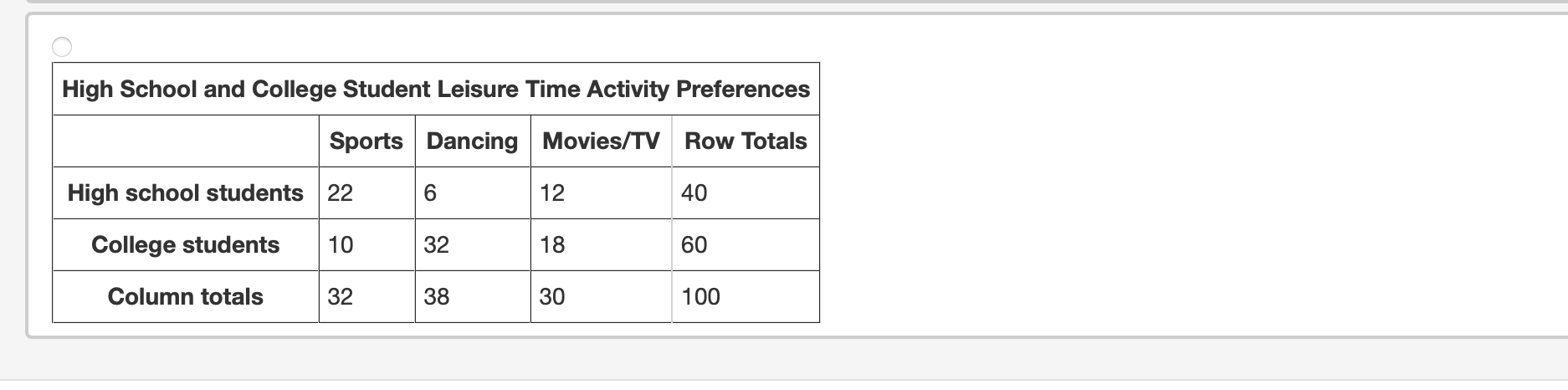Click the high school Dancing cell showing 6

[430, 192]
